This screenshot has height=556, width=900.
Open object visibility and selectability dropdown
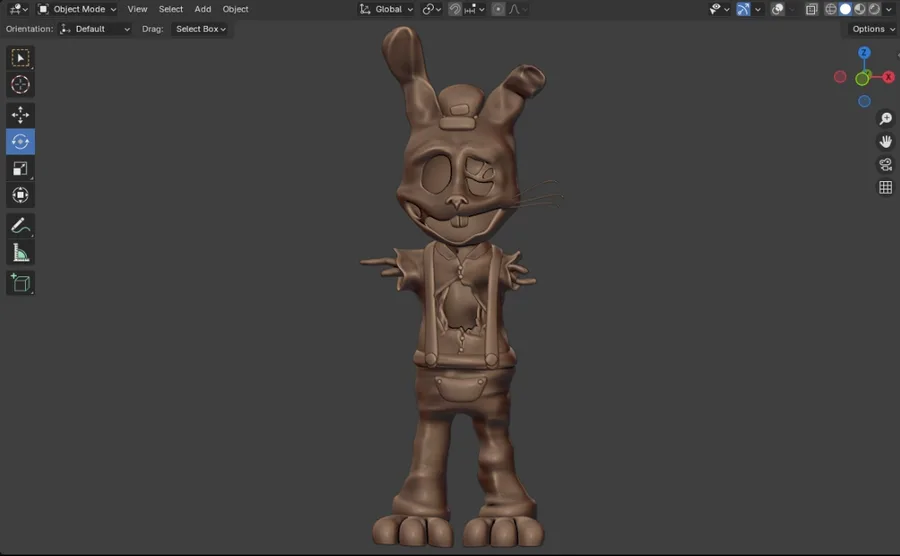click(719, 9)
